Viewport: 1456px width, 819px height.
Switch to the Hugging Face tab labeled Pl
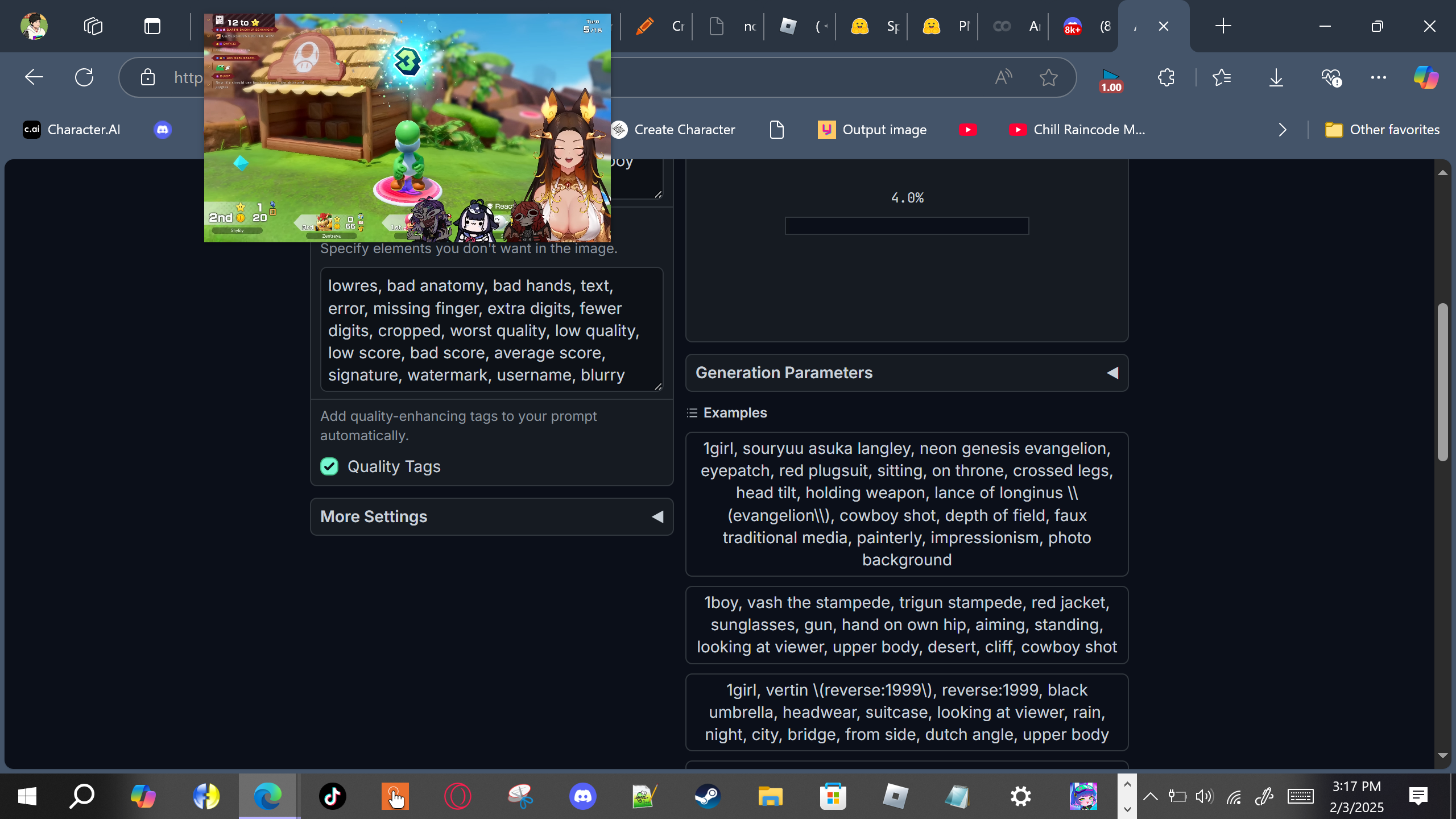click(x=943, y=26)
